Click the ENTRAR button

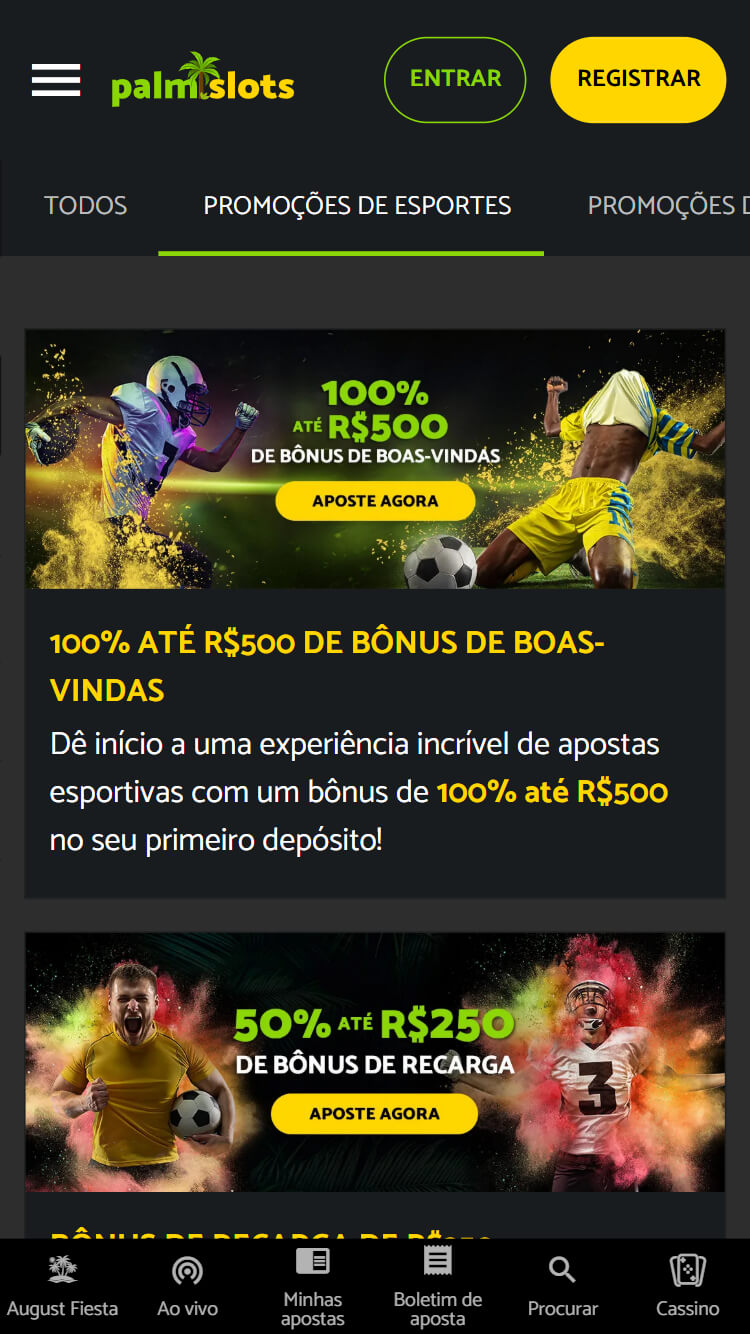tap(455, 80)
